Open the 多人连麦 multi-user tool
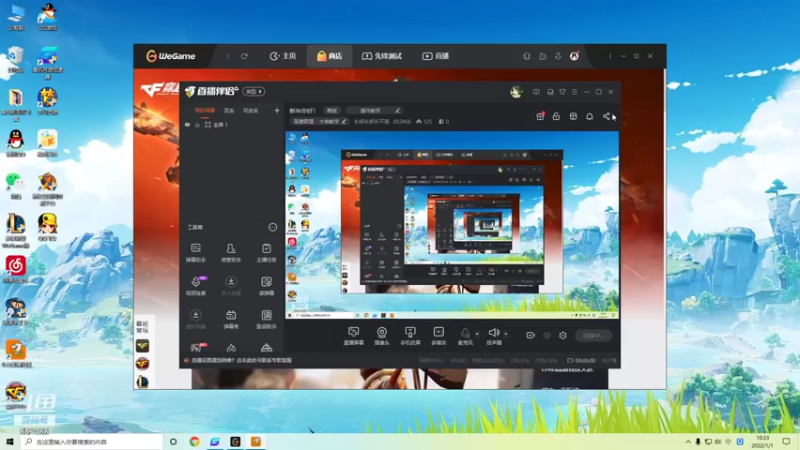The width and height of the screenshot is (800, 450). (x=231, y=286)
